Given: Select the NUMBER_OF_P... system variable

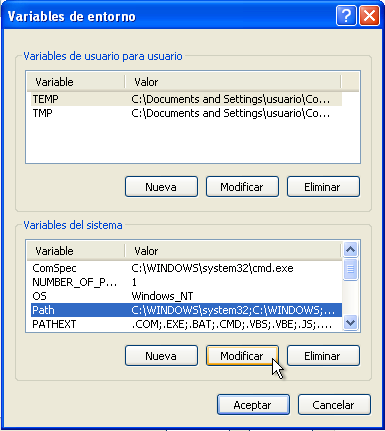Looking at the screenshot, I should pos(186,282).
